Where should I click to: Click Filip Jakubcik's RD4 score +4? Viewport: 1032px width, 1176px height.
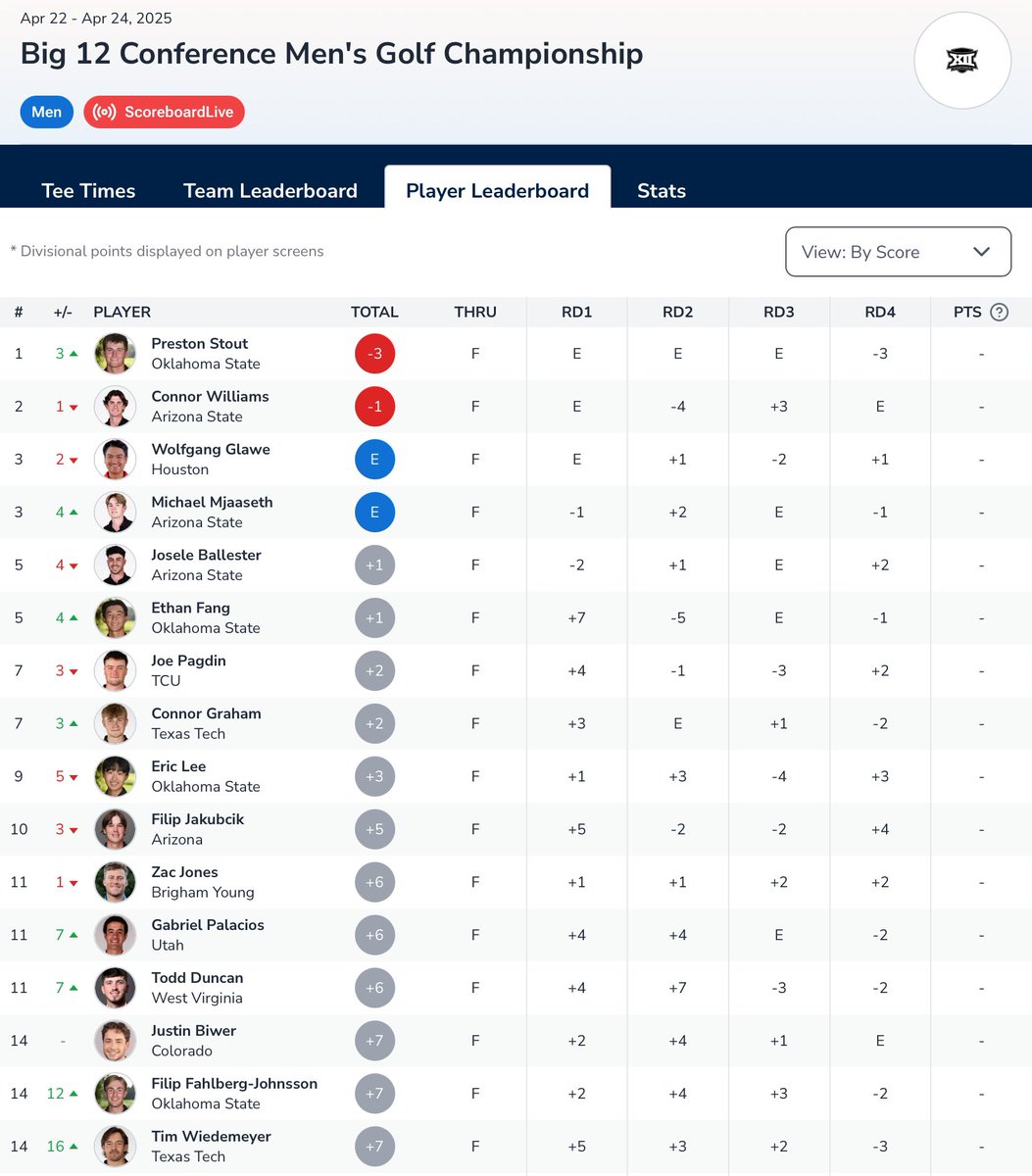click(x=880, y=830)
